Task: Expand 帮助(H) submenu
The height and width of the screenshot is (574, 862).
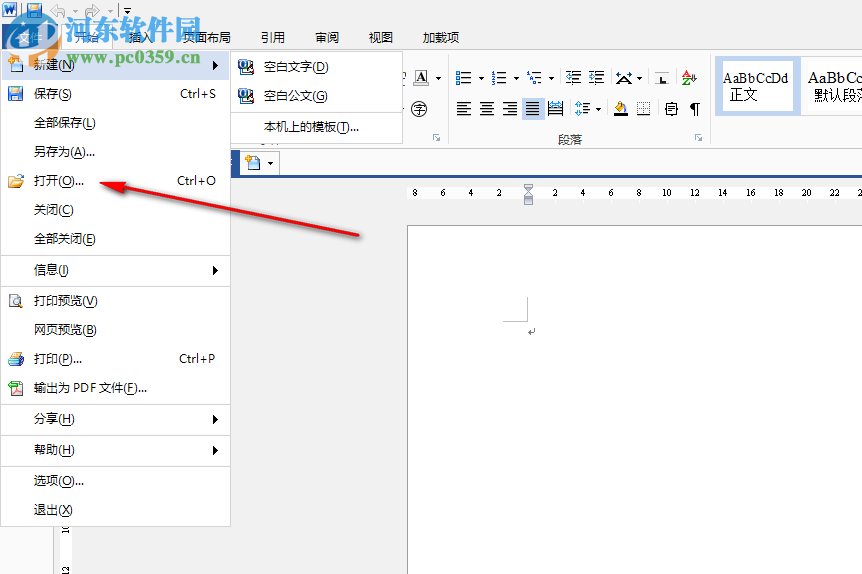Action: tap(115, 450)
